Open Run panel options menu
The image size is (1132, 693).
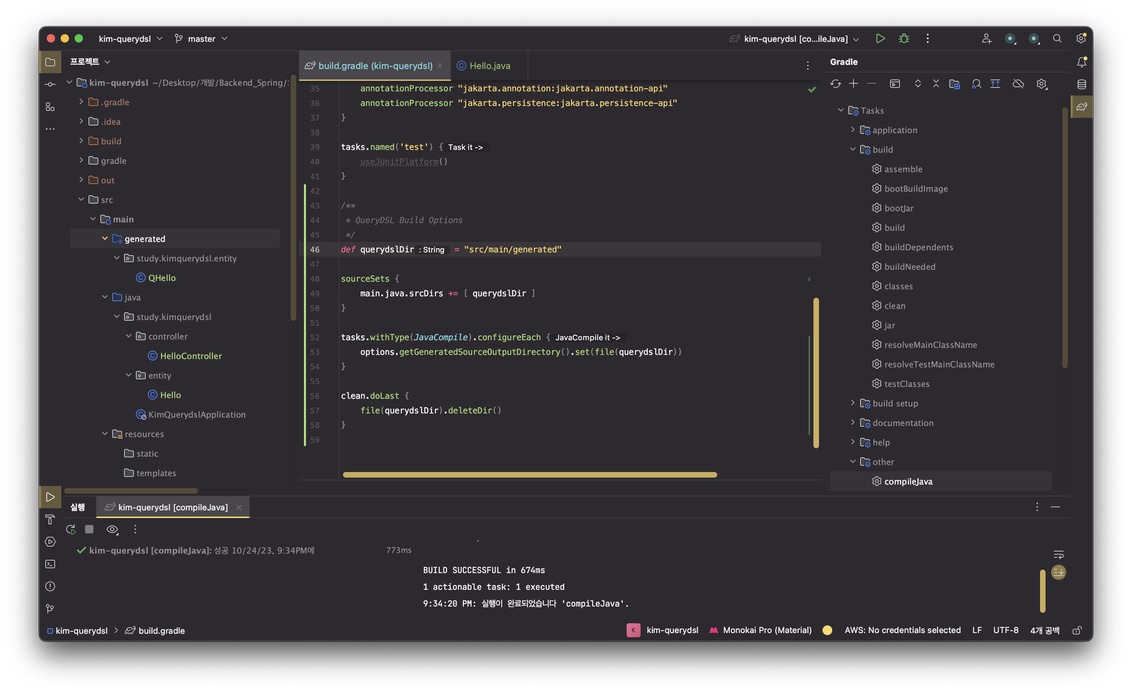1037,507
